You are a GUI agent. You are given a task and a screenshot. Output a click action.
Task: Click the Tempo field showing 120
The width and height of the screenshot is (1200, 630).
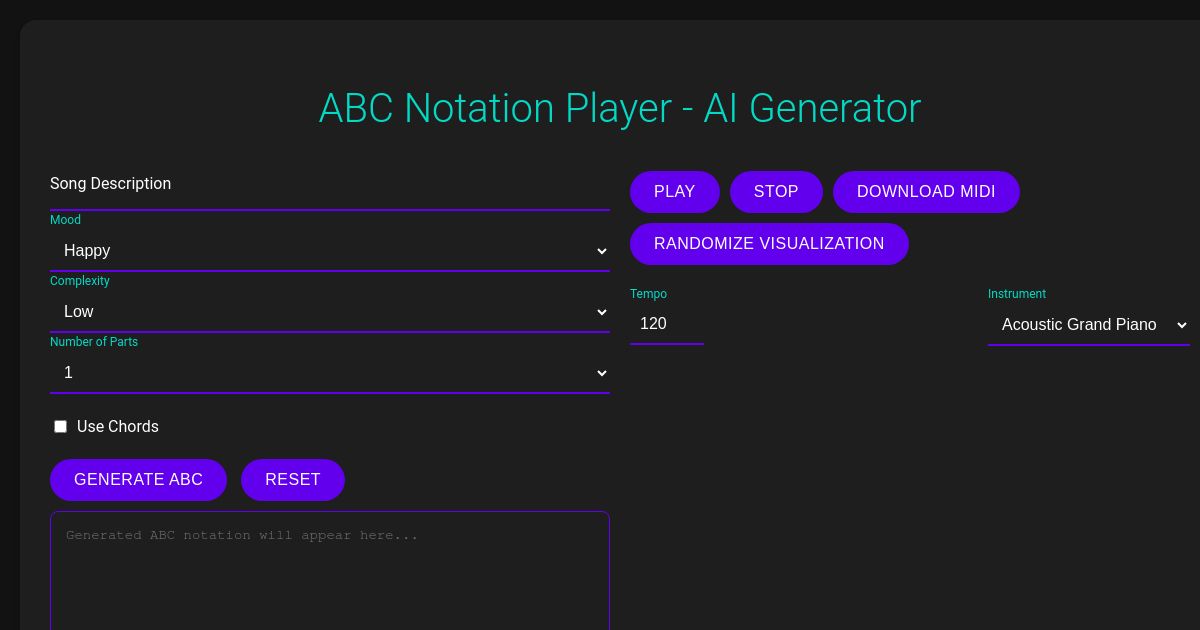tap(667, 324)
